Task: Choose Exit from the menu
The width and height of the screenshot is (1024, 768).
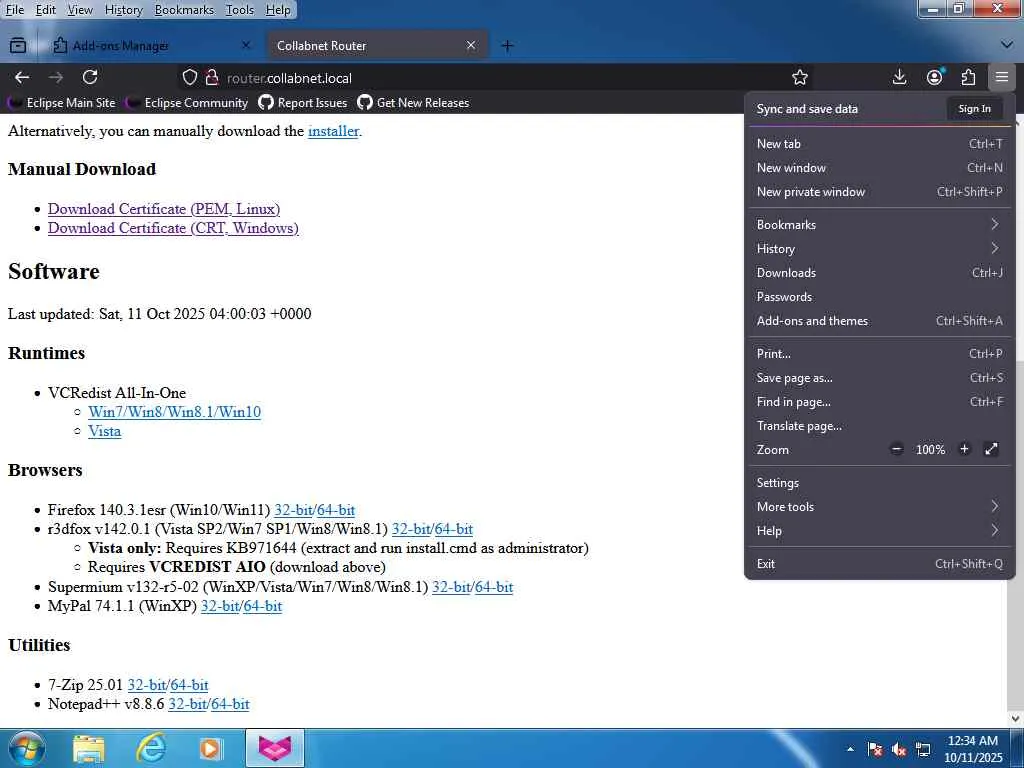Action: point(879,564)
